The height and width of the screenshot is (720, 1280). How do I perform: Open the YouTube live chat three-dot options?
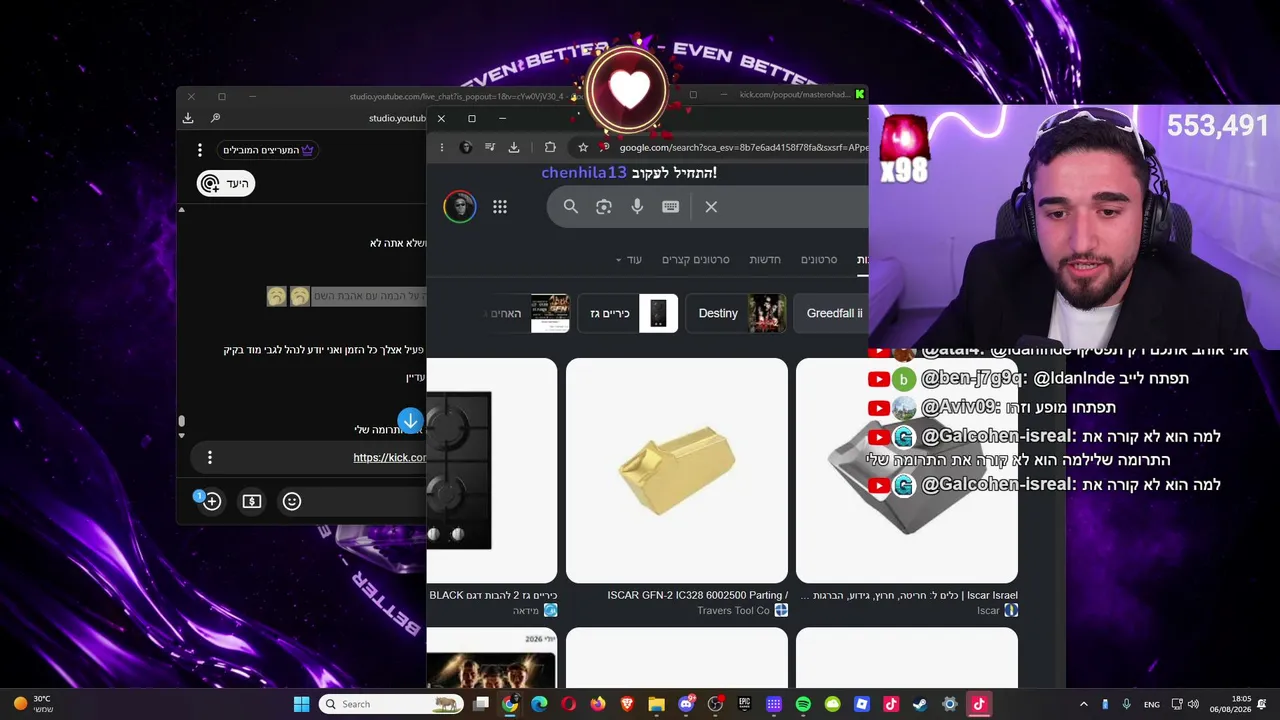(200, 150)
